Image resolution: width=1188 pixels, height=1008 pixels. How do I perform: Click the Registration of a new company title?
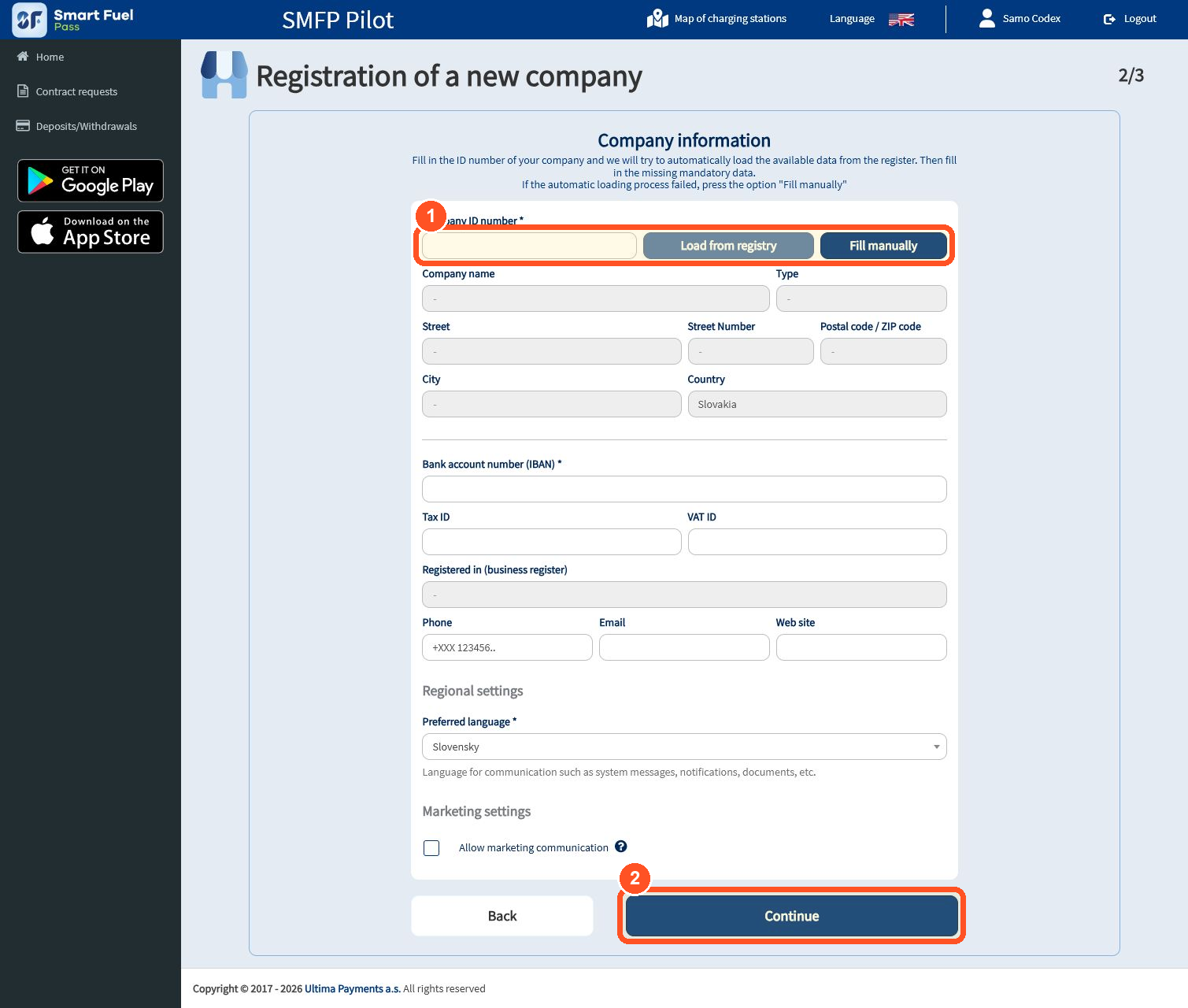pos(449,76)
